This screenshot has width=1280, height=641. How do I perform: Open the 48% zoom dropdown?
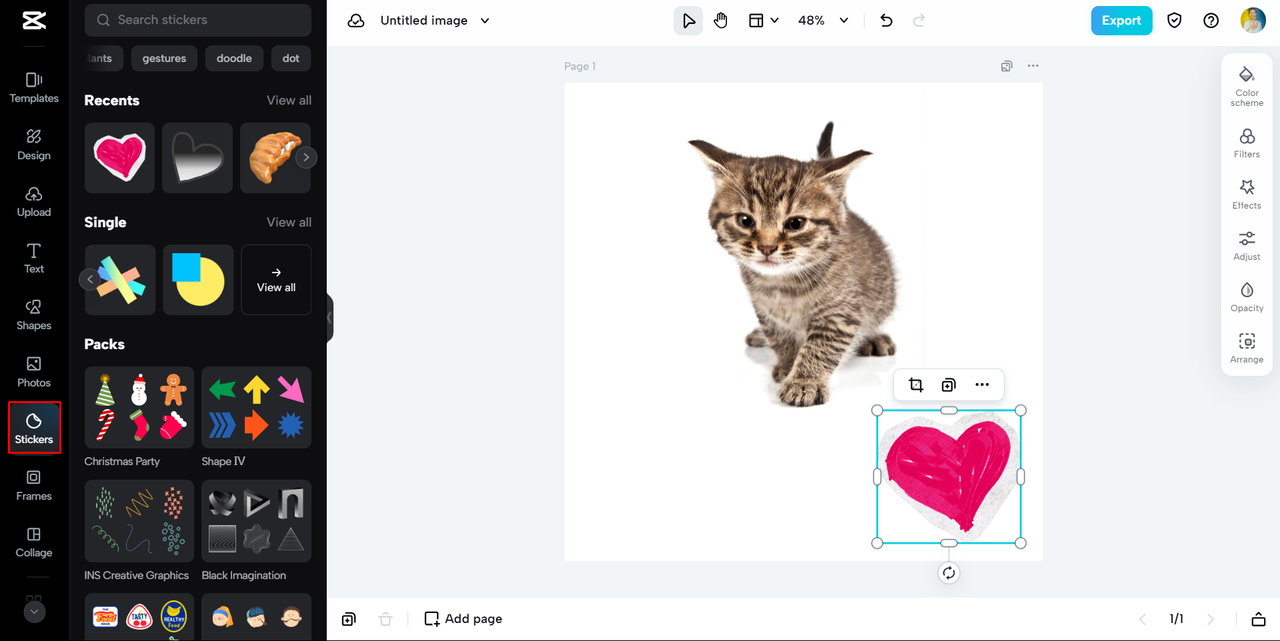tap(823, 20)
